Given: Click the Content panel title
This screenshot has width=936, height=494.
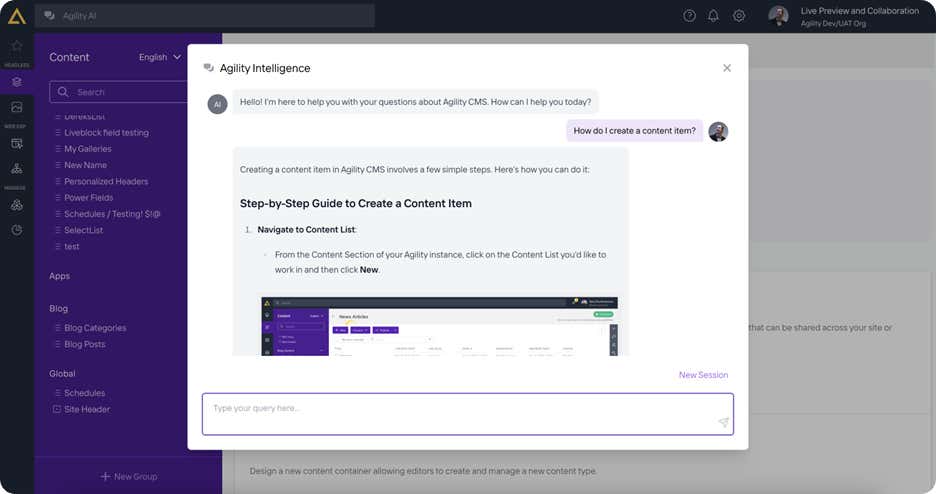Looking at the screenshot, I should 69,57.
